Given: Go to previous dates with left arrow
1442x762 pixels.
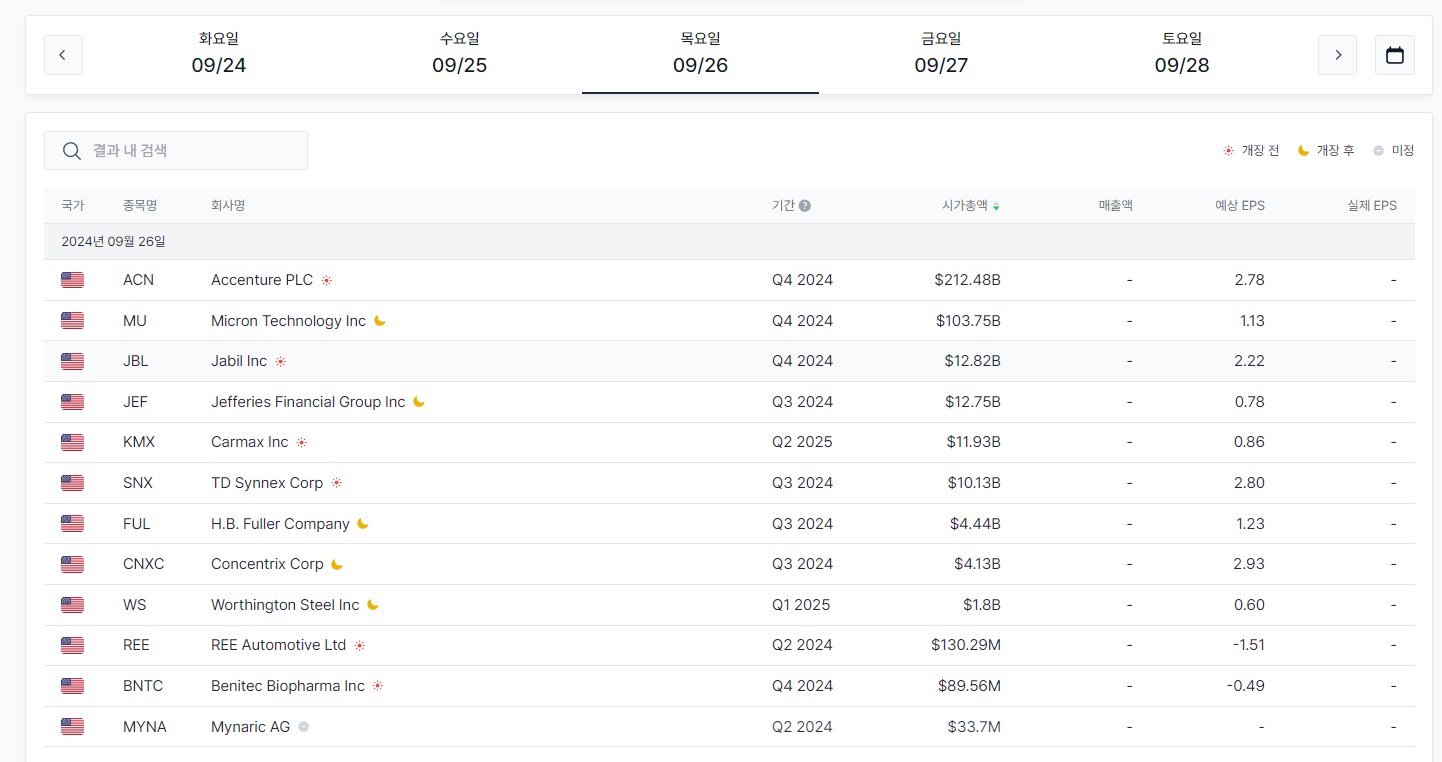Looking at the screenshot, I should coord(63,55).
